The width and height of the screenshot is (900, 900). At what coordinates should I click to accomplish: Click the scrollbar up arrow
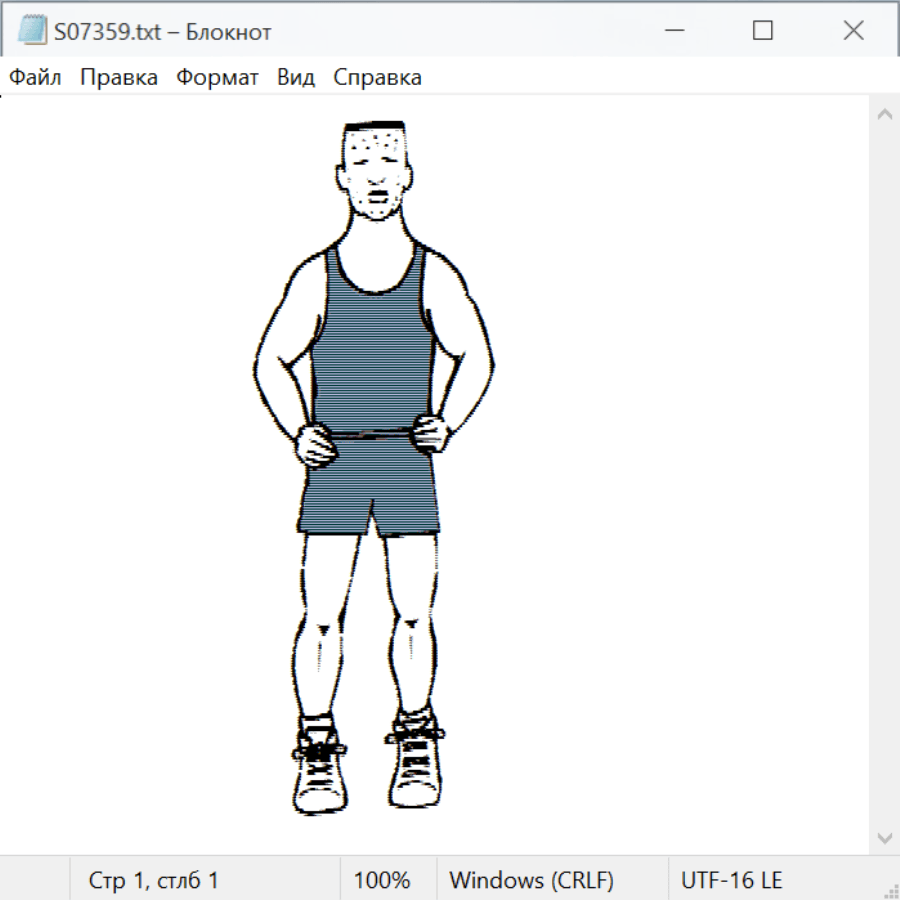(x=884, y=114)
